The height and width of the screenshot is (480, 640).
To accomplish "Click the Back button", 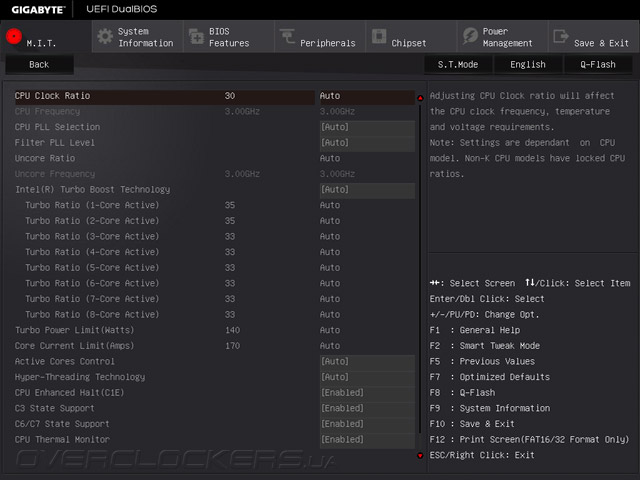I will (39, 64).
